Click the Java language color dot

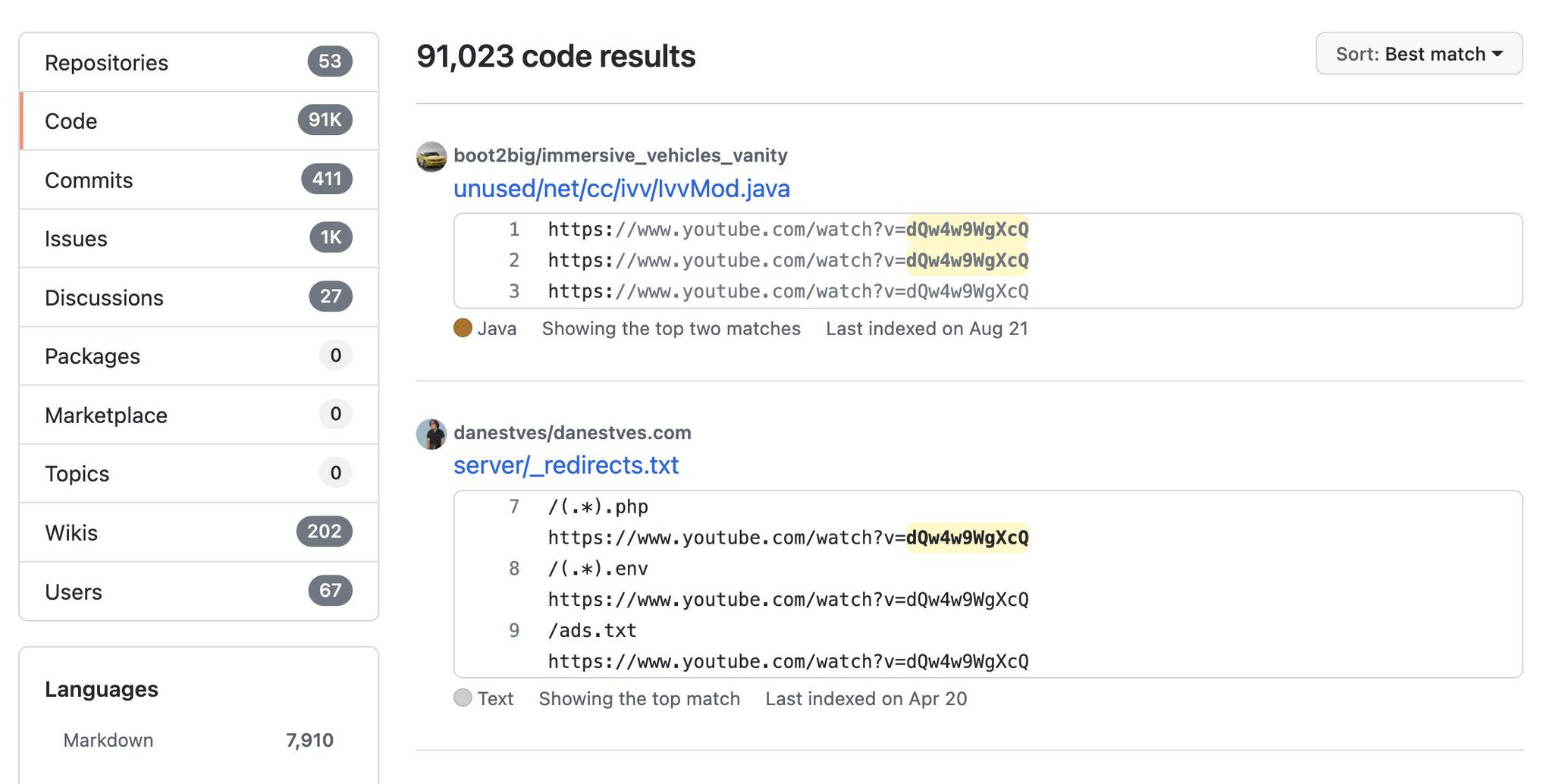(x=463, y=328)
